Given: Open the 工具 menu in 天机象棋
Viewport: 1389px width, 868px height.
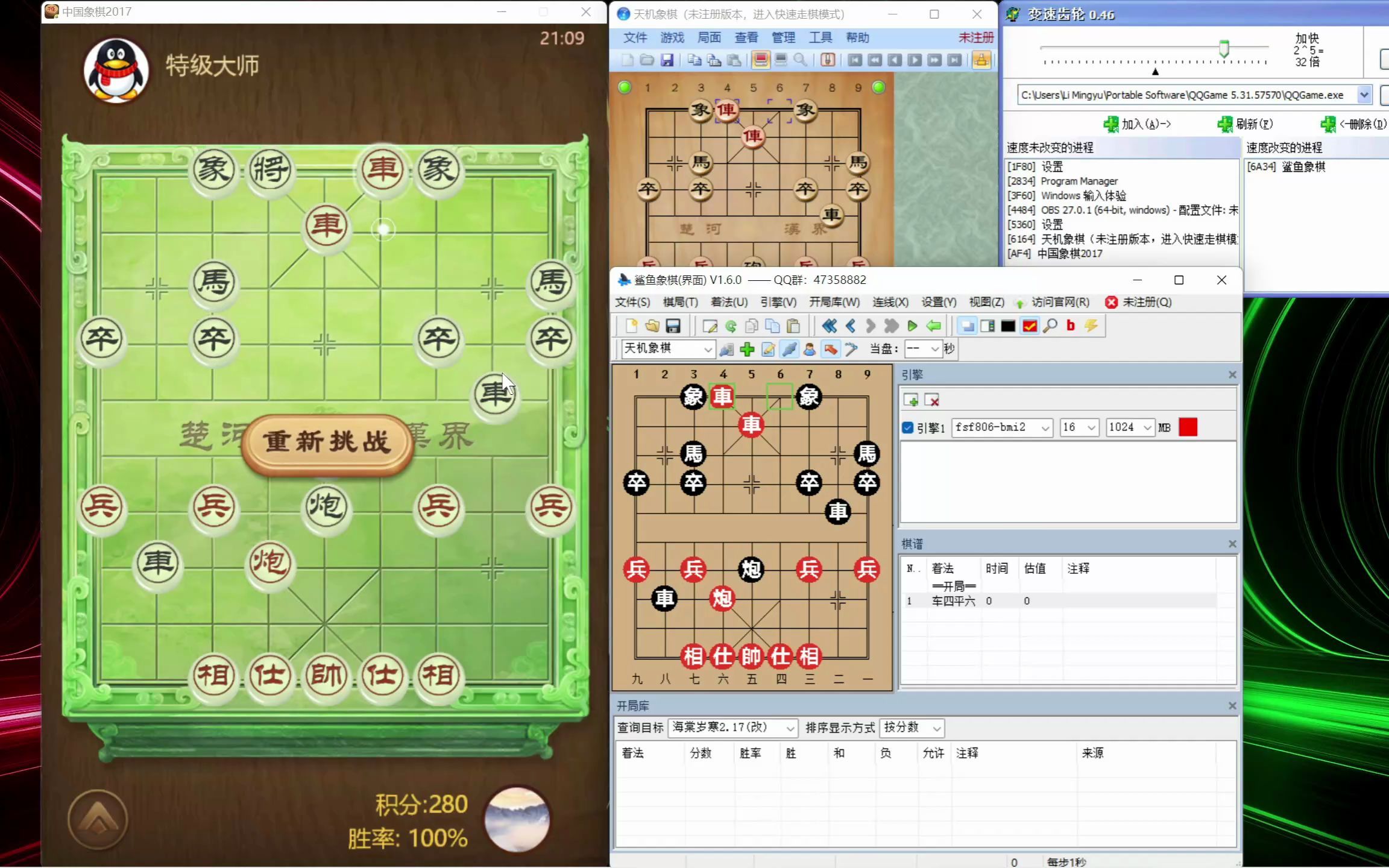Looking at the screenshot, I should 820,37.
